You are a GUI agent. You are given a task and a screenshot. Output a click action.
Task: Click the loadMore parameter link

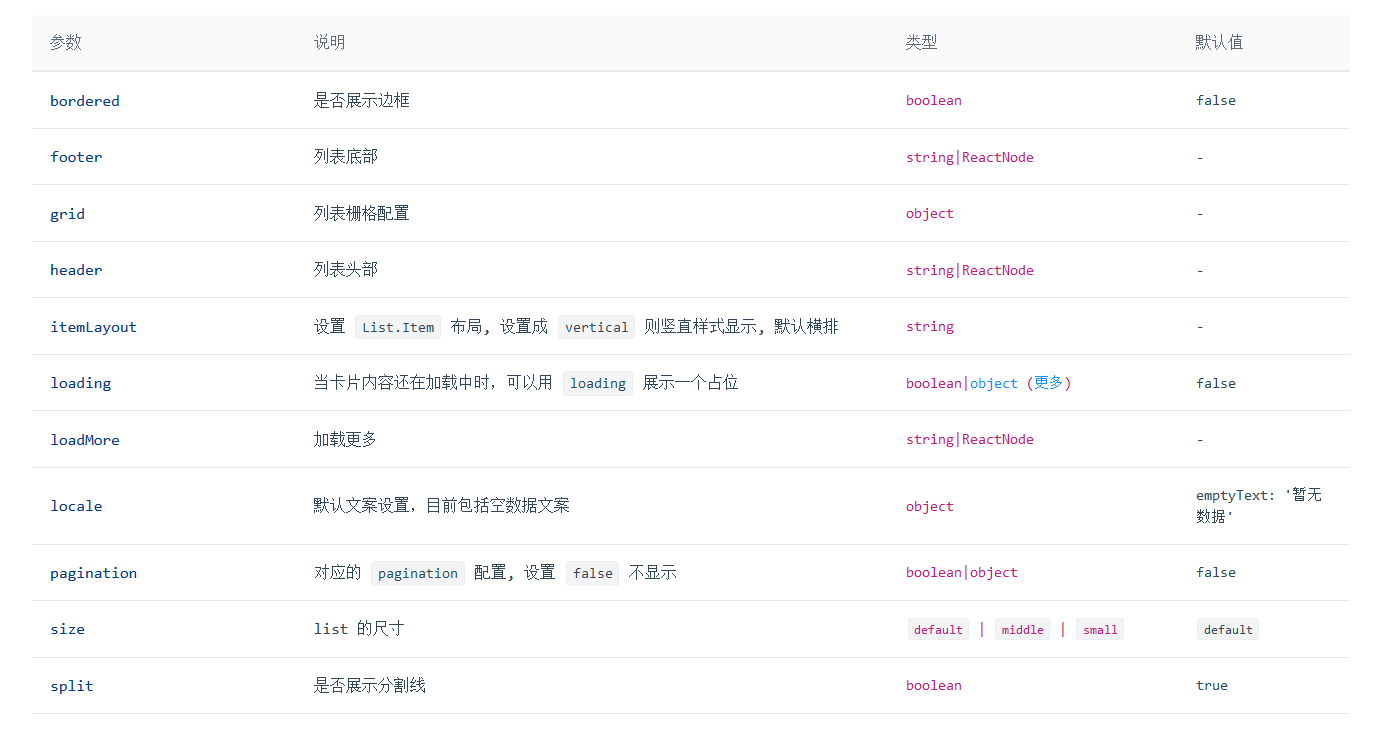(x=84, y=440)
